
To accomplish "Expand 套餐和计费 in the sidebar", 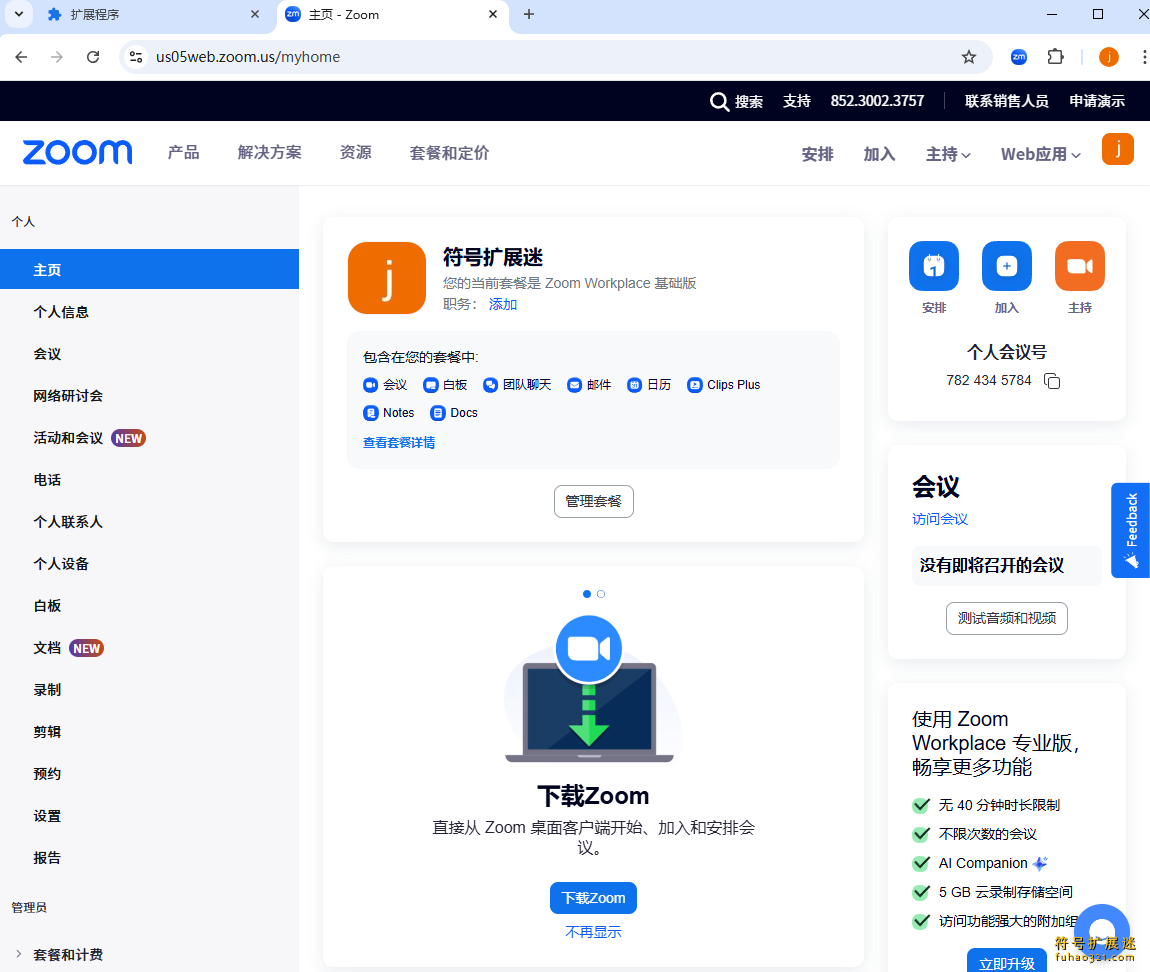I will 19,954.
